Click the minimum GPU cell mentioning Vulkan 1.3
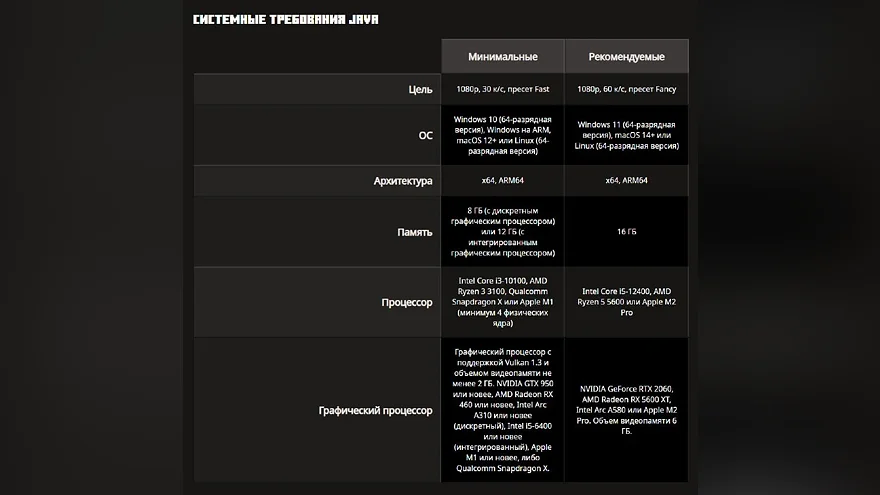Viewport: 880px width, 495px height. (x=503, y=410)
